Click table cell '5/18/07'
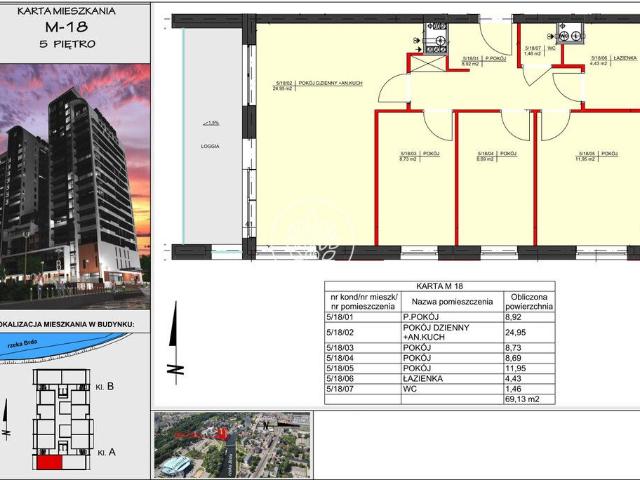 (x=340, y=389)
